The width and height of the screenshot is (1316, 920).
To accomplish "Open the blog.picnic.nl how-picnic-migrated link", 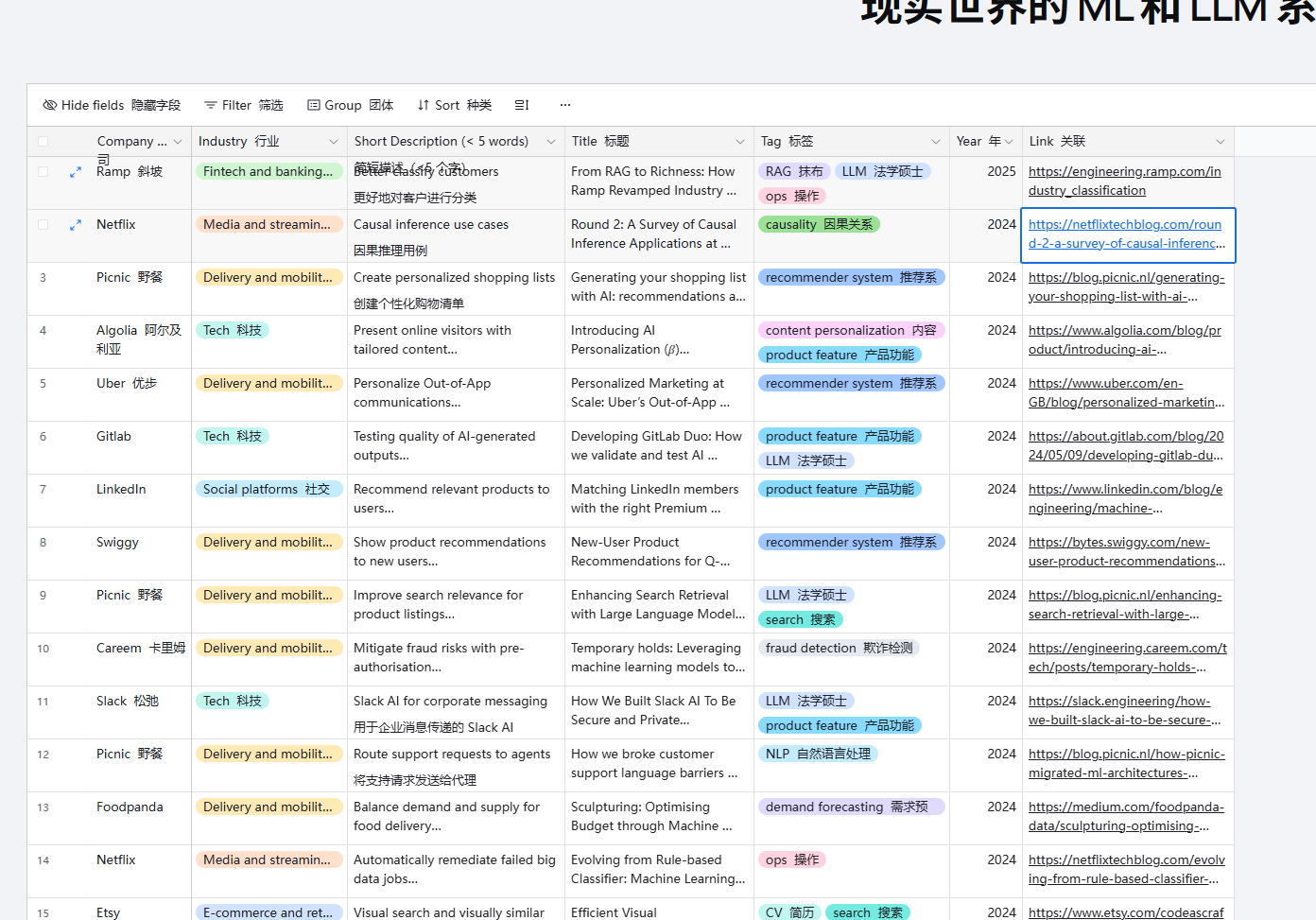I will point(1127,763).
